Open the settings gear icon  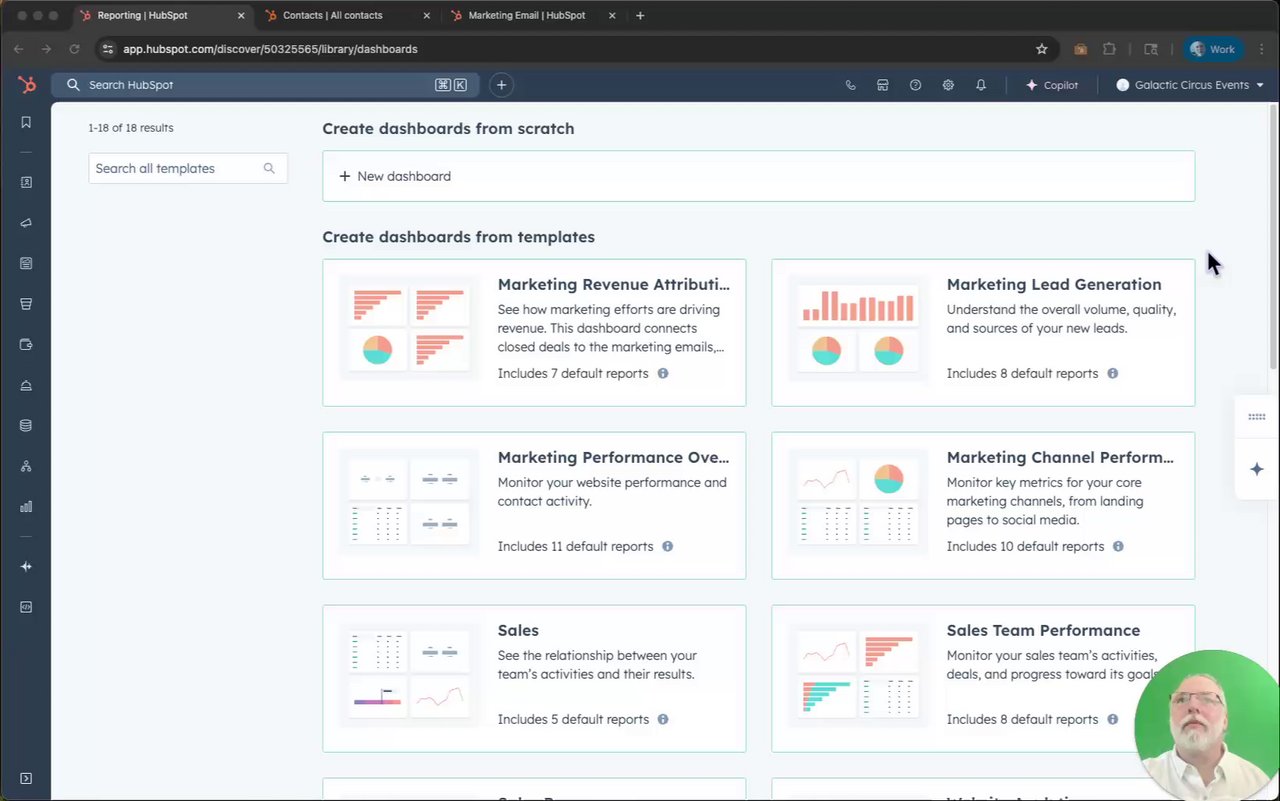tap(948, 85)
